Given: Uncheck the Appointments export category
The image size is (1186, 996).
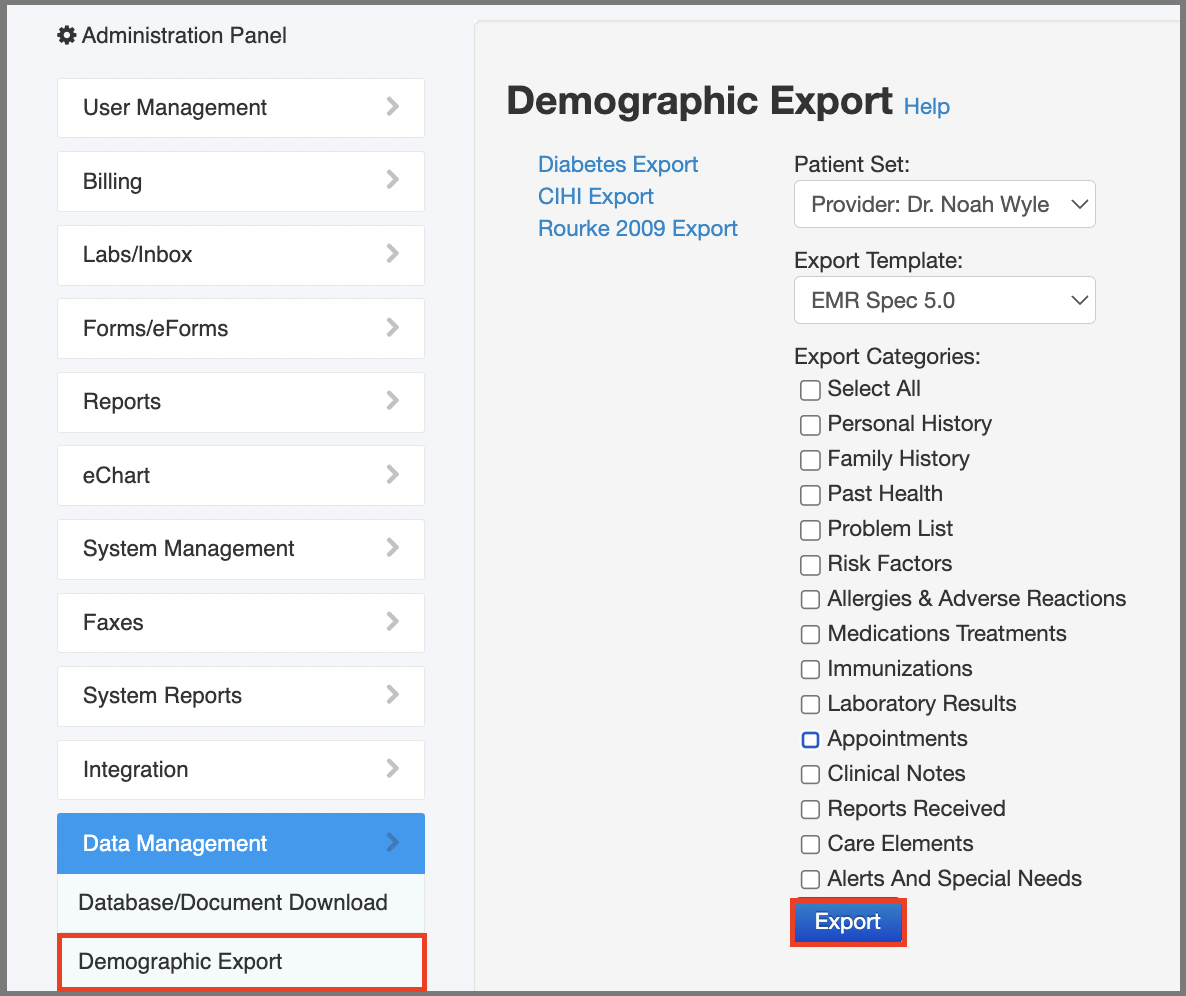Looking at the screenshot, I should [810, 740].
